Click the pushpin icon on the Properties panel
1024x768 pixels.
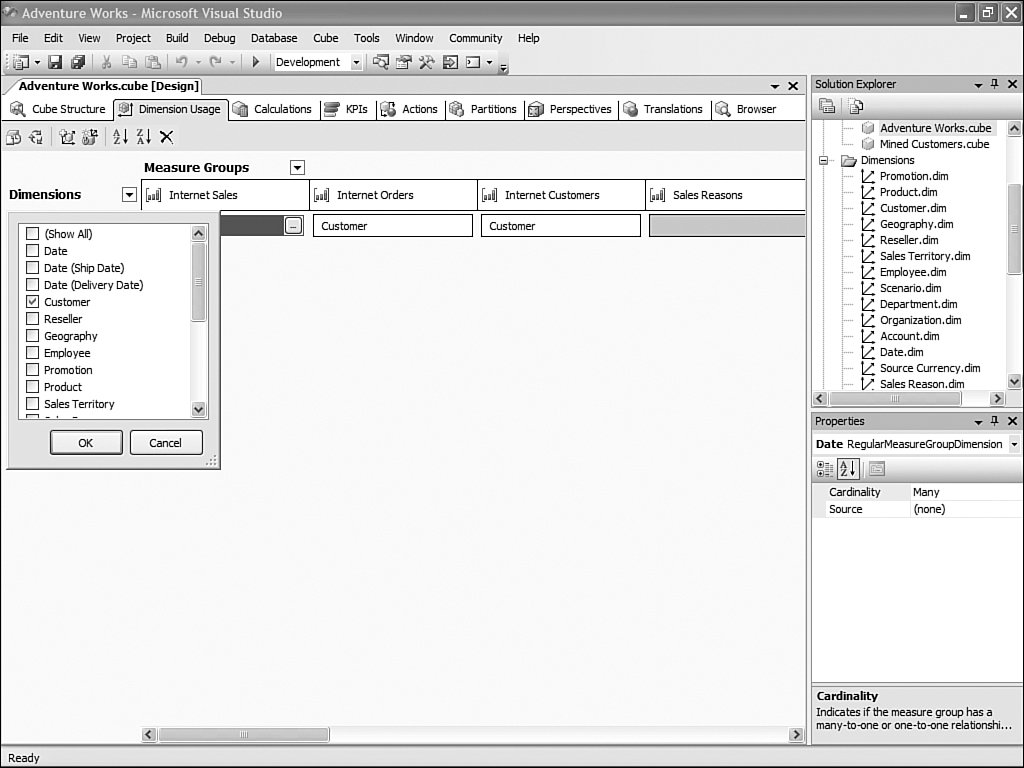pyautogui.click(x=995, y=421)
